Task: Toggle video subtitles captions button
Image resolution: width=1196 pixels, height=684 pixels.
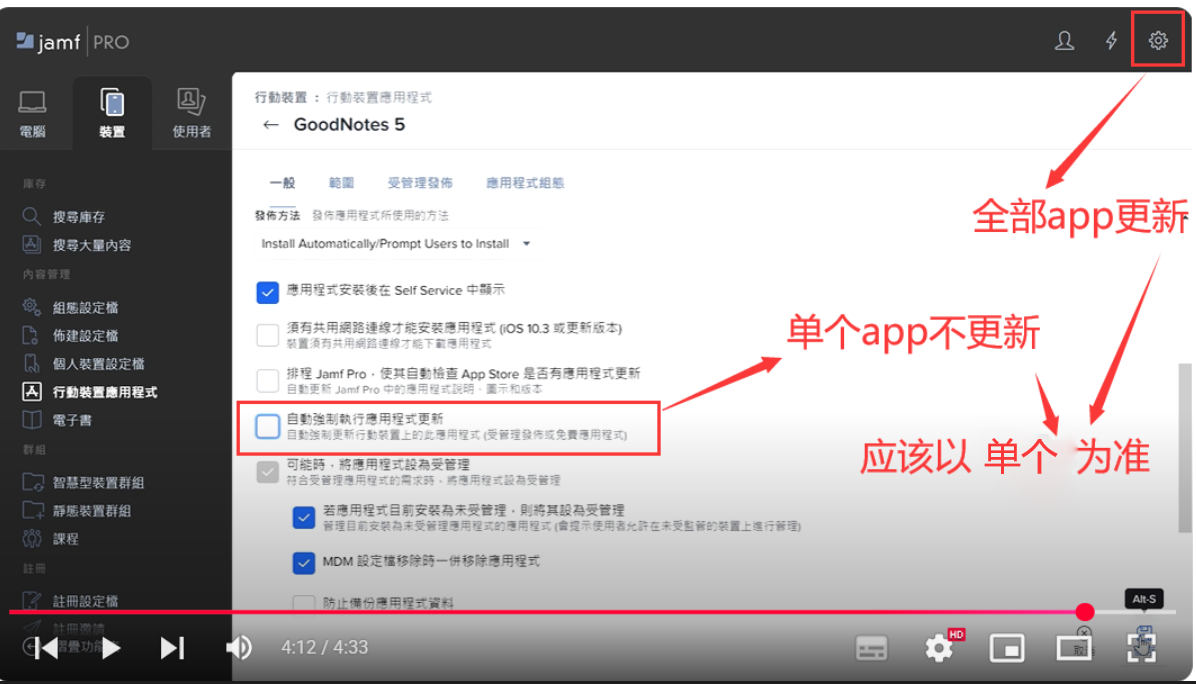Action: point(872,648)
